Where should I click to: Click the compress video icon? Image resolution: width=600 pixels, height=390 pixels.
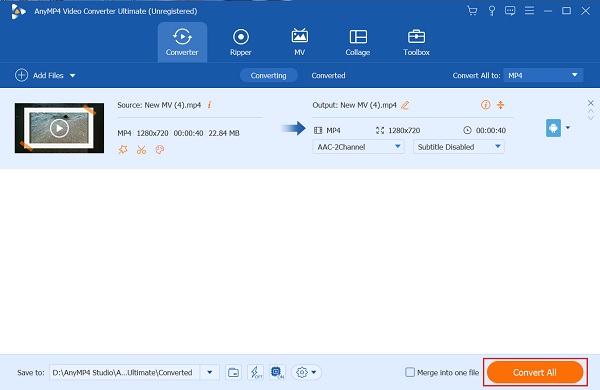coord(501,105)
